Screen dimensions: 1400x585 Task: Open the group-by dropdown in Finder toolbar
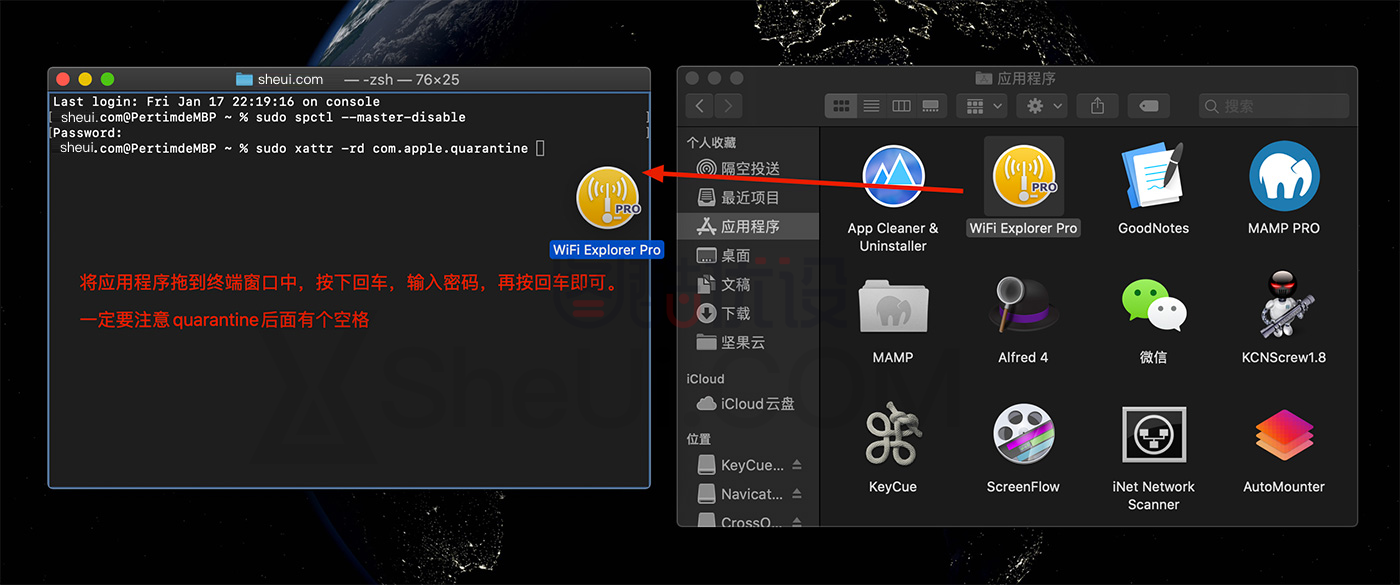[981, 105]
